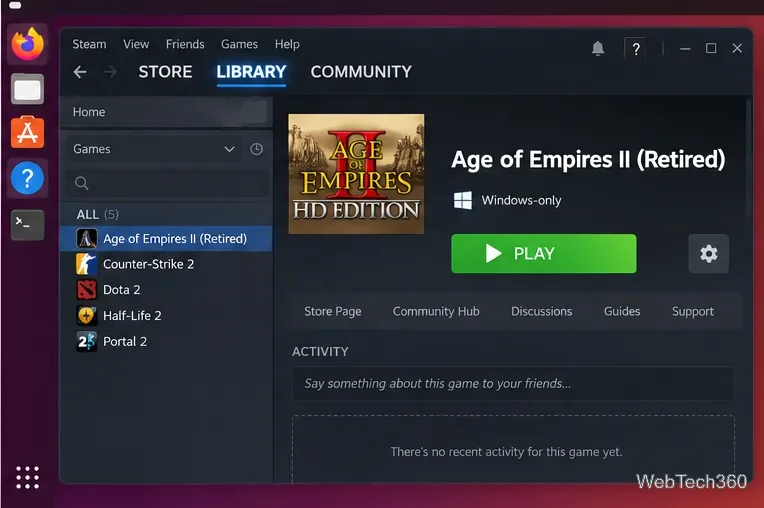Open the Store Page link
This screenshot has width=764, height=508.
(333, 311)
